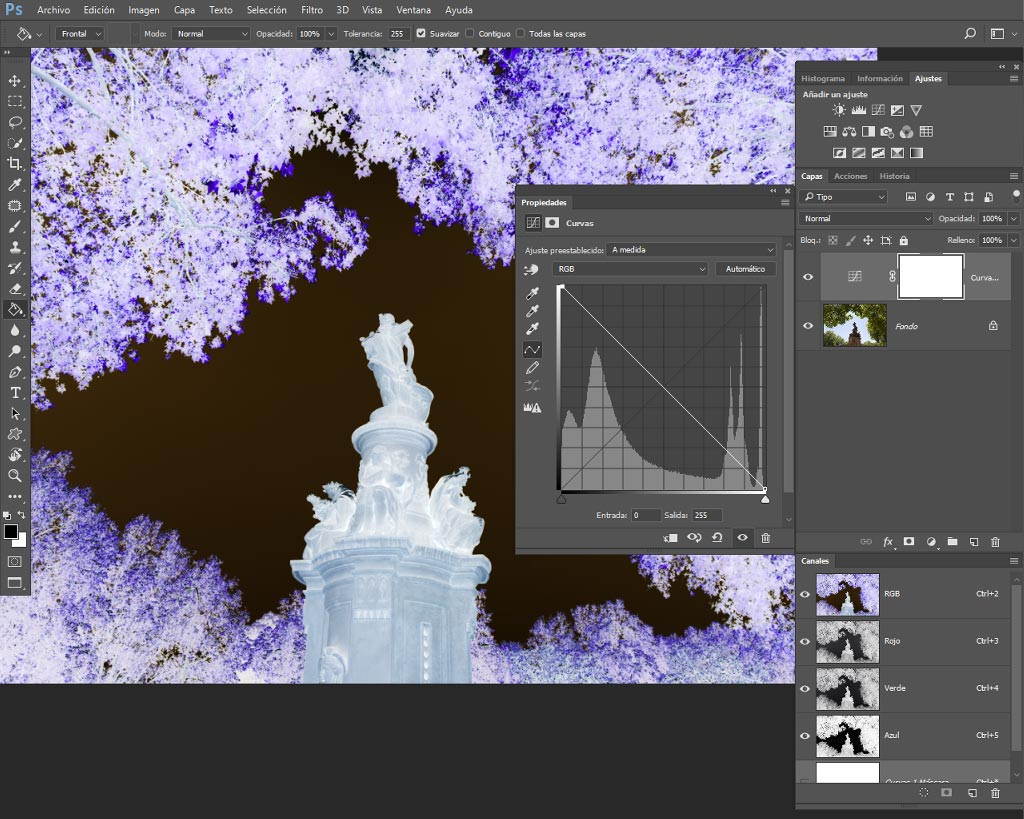Open the Canales panel menu
Screen dimensions: 1024x819
(x=1014, y=561)
